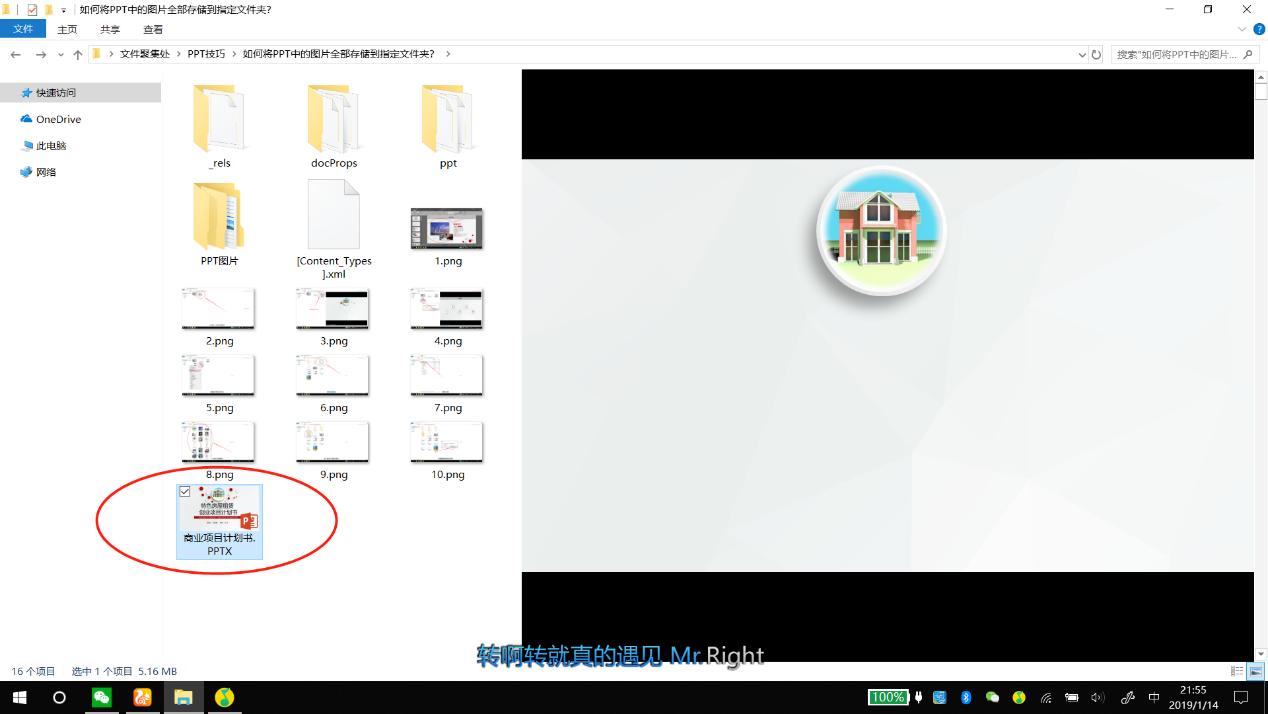Switch to details view layout

[x=1238, y=671]
